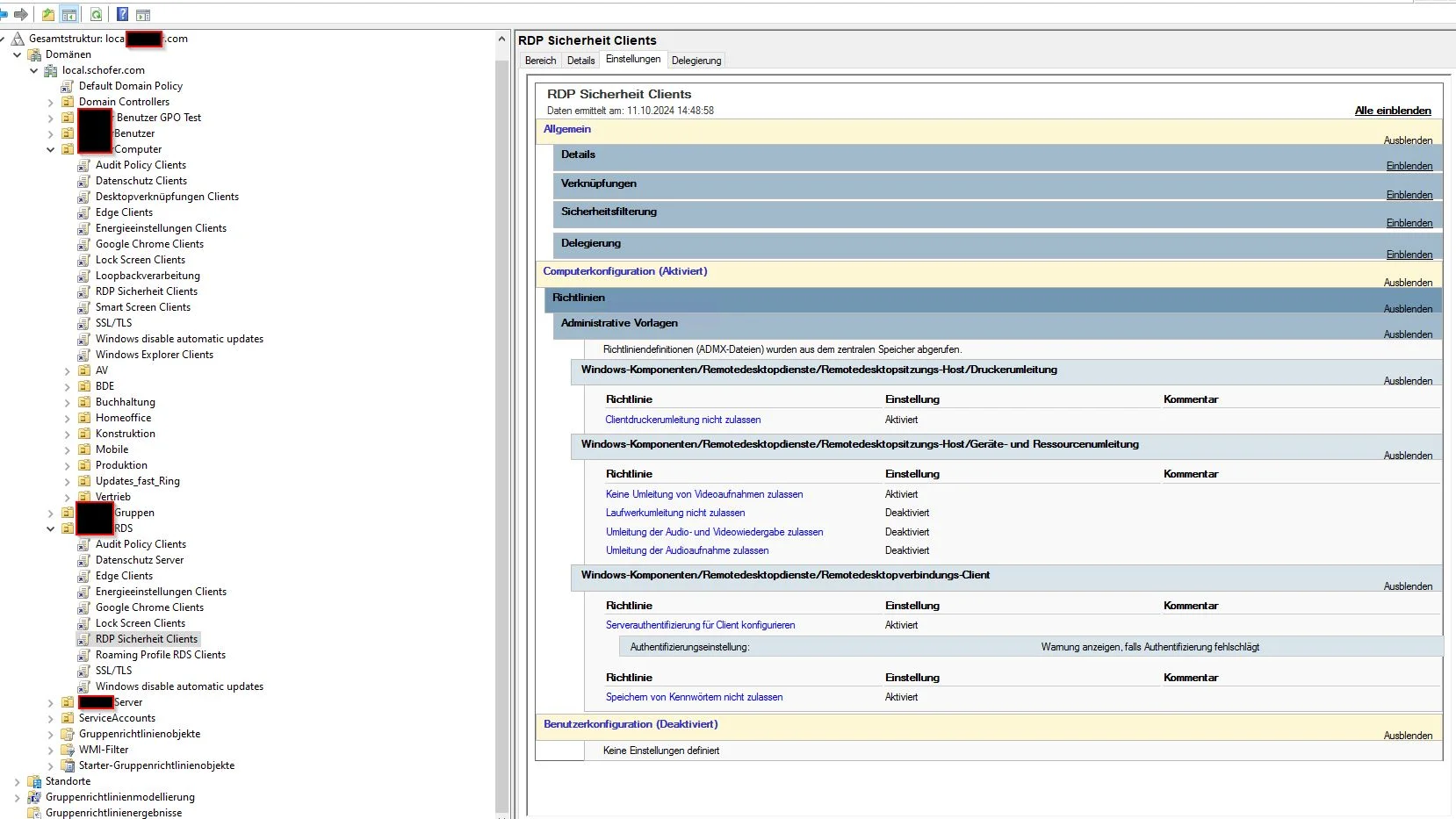
Task: Switch to the Details tab
Action: pyautogui.click(x=580, y=61)
